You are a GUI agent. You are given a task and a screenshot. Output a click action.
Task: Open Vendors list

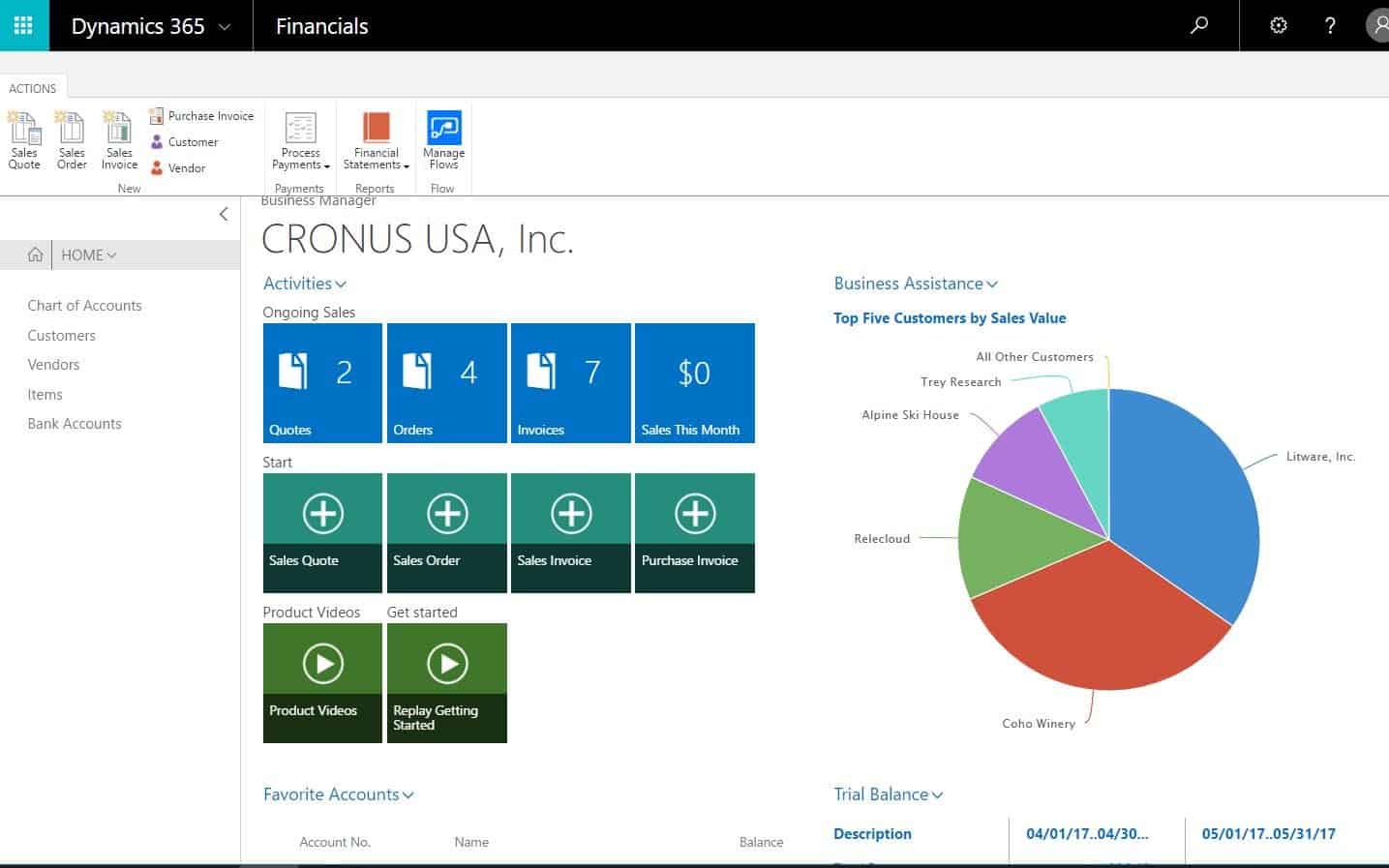(53, 364)
